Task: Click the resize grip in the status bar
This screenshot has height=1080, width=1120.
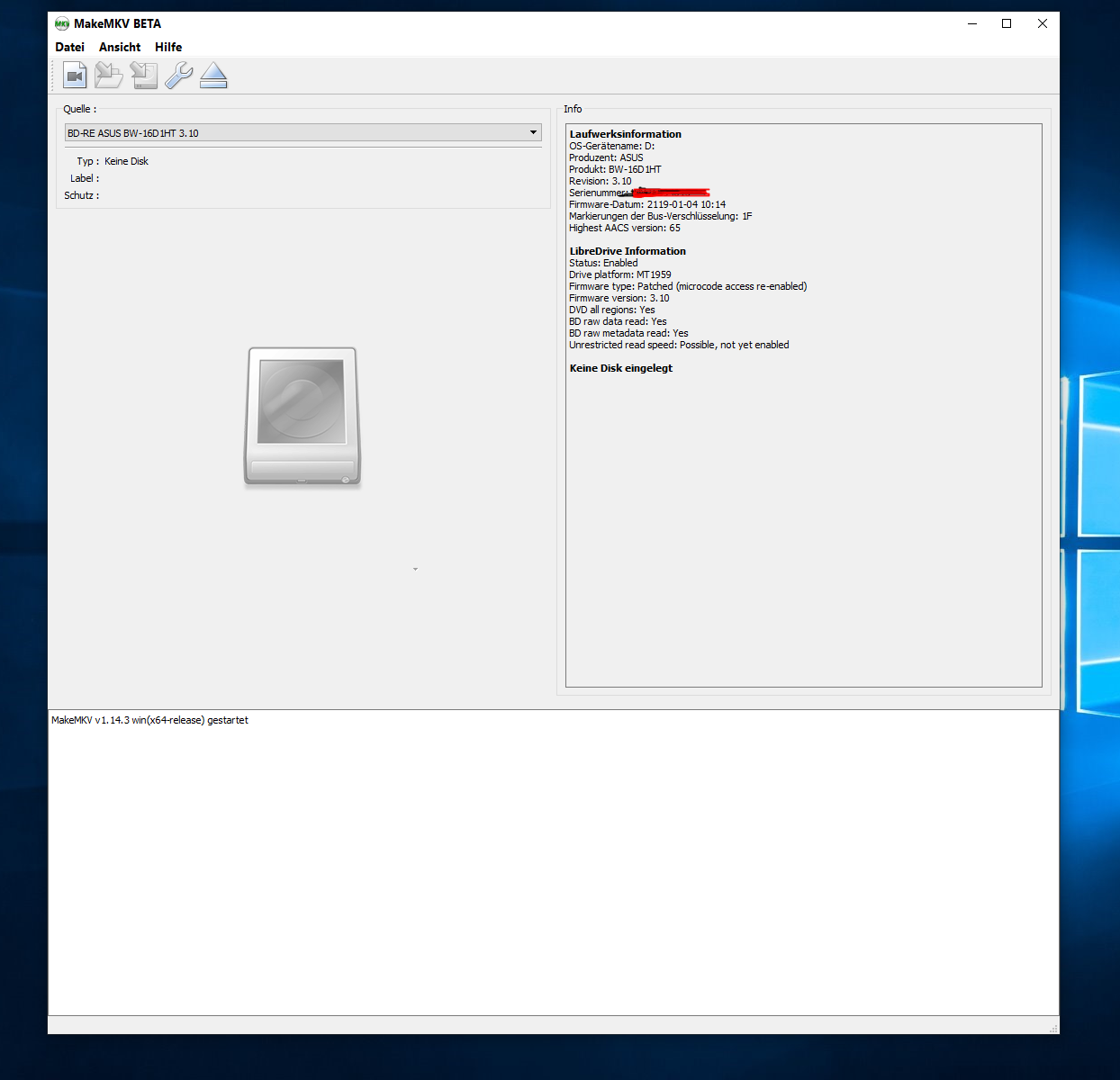Action: (1052, 1028)
